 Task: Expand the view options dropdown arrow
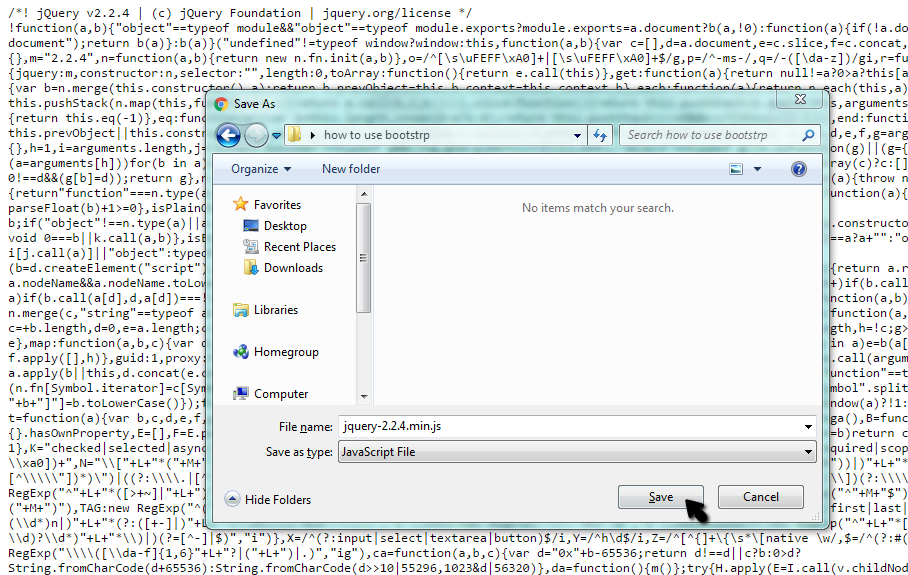tap(757, 169)
